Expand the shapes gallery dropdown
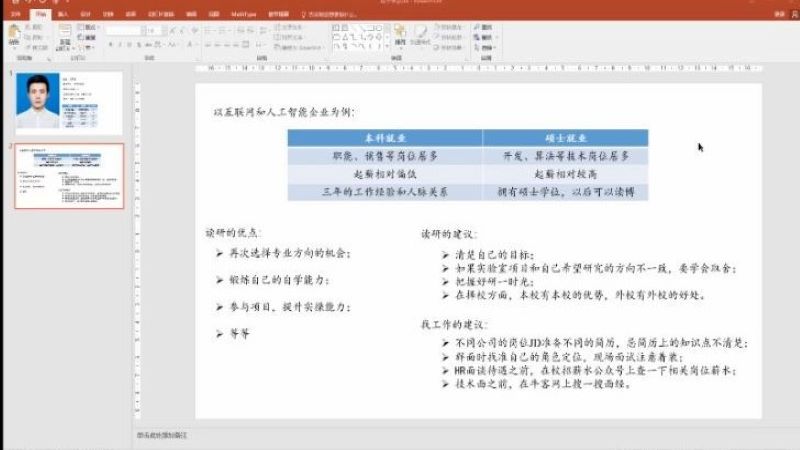The height and width of the screenshot is (450, 800). pos(387,46)
